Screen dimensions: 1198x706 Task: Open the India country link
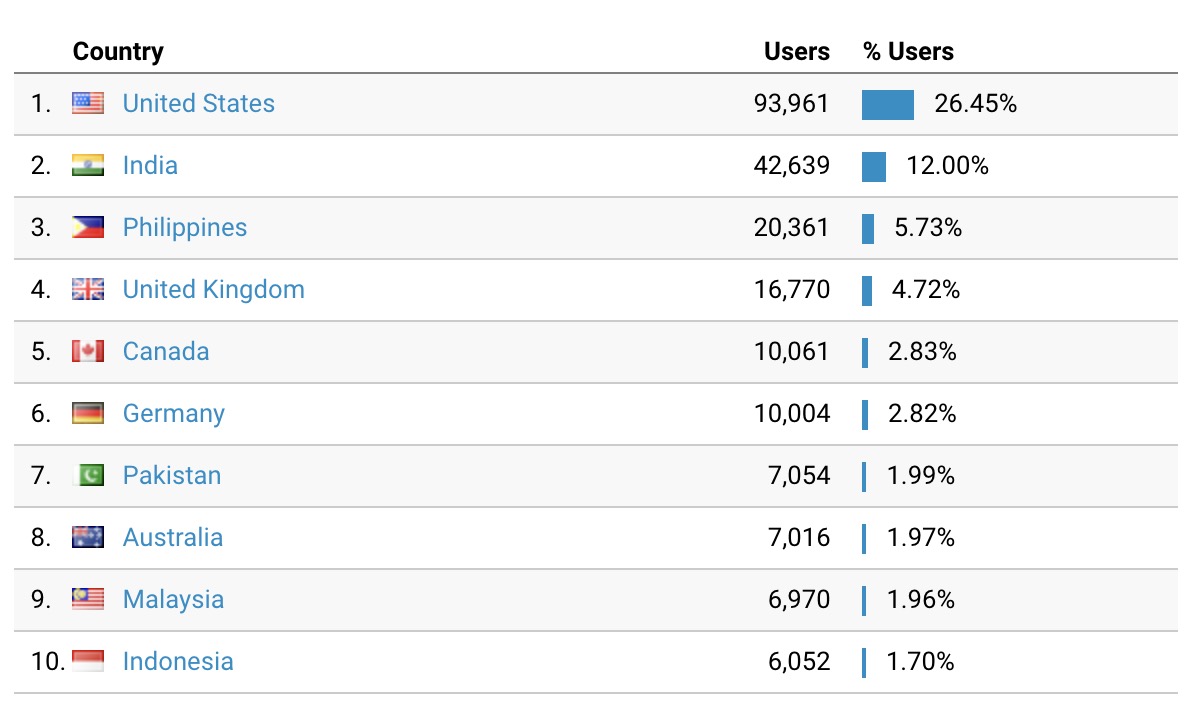150,165
